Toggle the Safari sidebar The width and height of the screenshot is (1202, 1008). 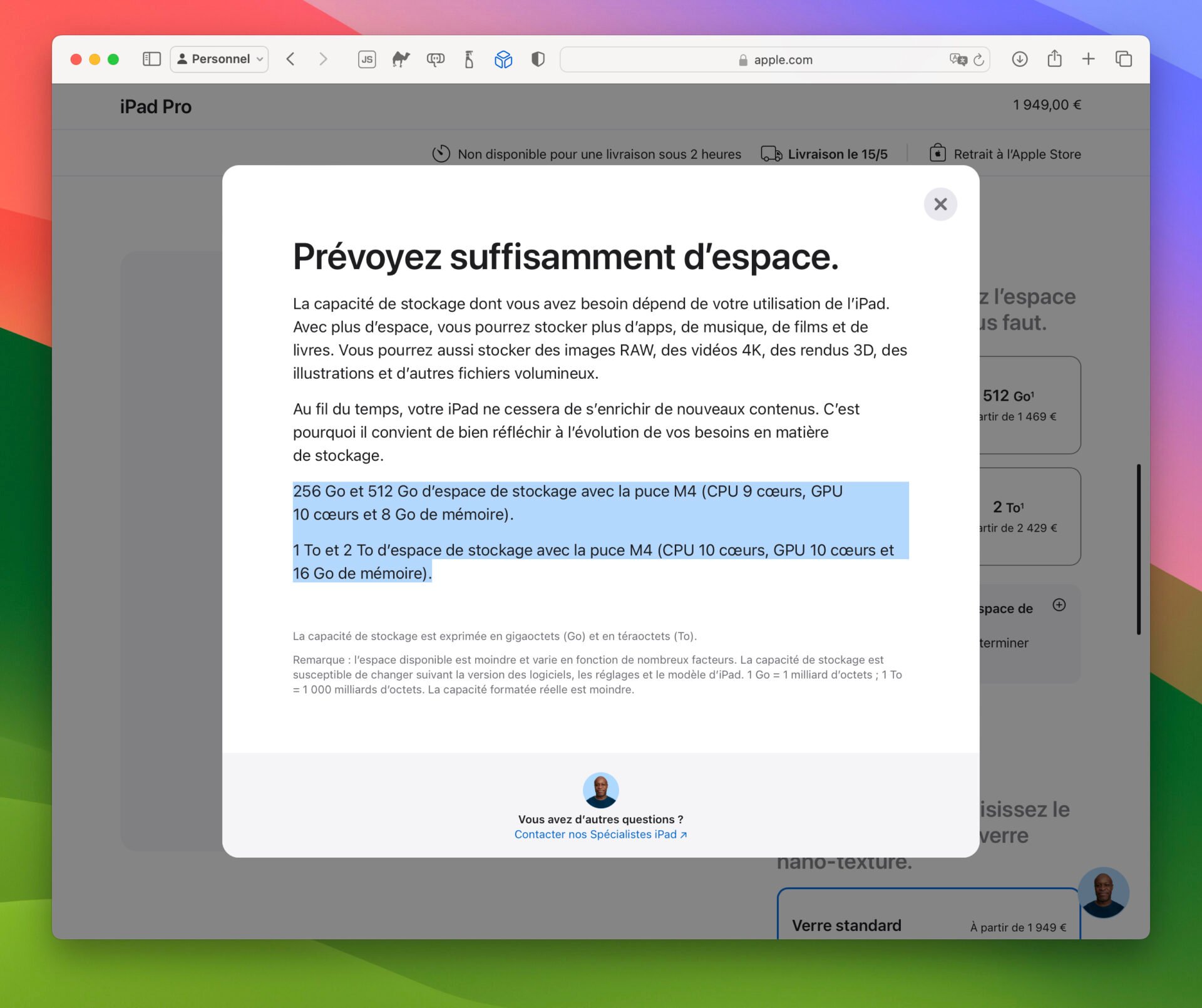tap(152, 59)
